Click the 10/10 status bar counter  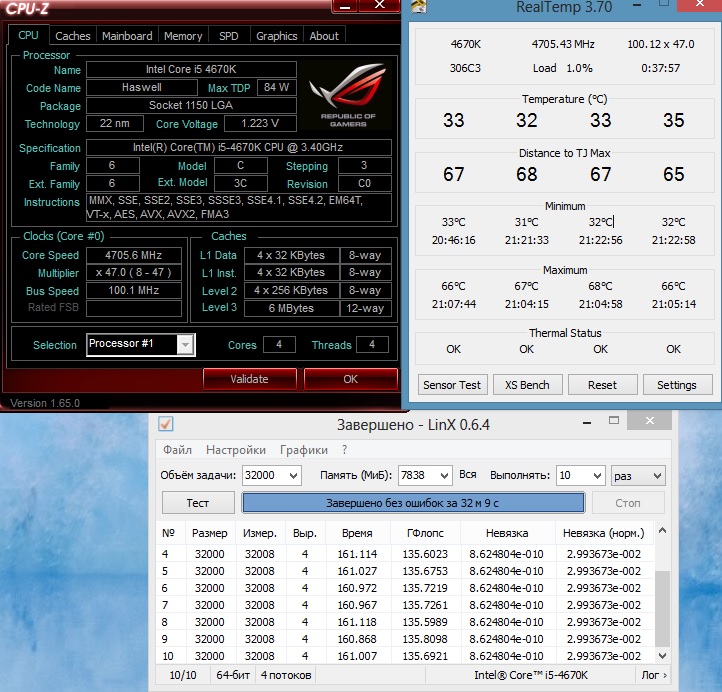click(x=183, y=675)
